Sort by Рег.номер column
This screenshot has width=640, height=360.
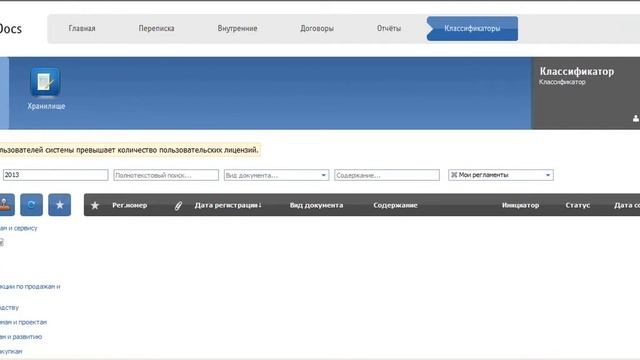click(129, 205)
